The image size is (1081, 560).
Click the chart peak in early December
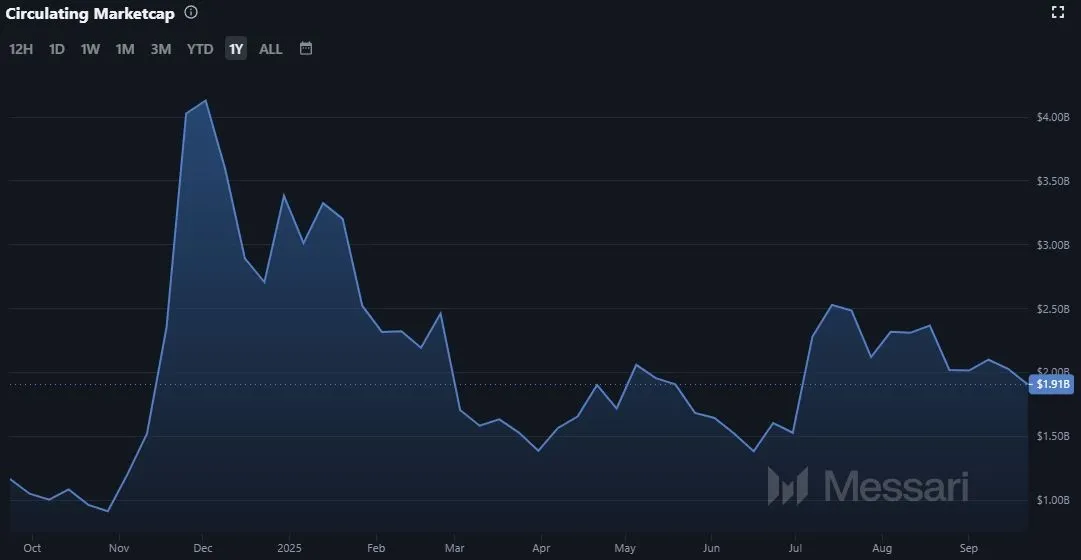click(206, 101)
